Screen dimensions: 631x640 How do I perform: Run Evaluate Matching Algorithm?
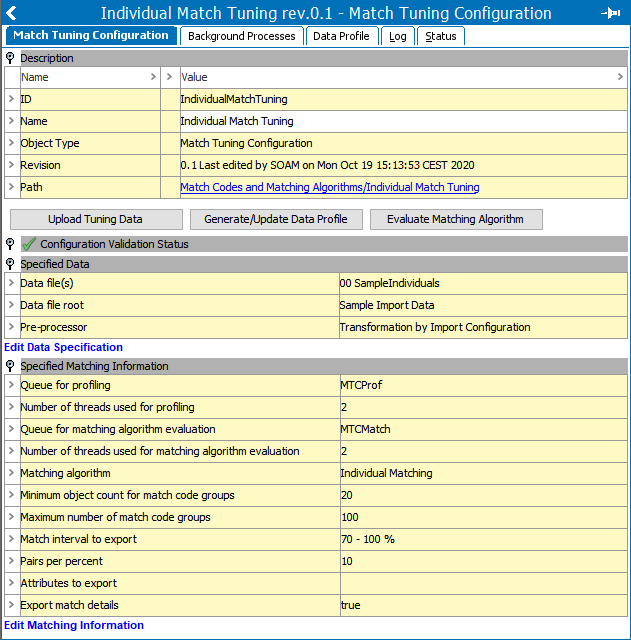455,219
